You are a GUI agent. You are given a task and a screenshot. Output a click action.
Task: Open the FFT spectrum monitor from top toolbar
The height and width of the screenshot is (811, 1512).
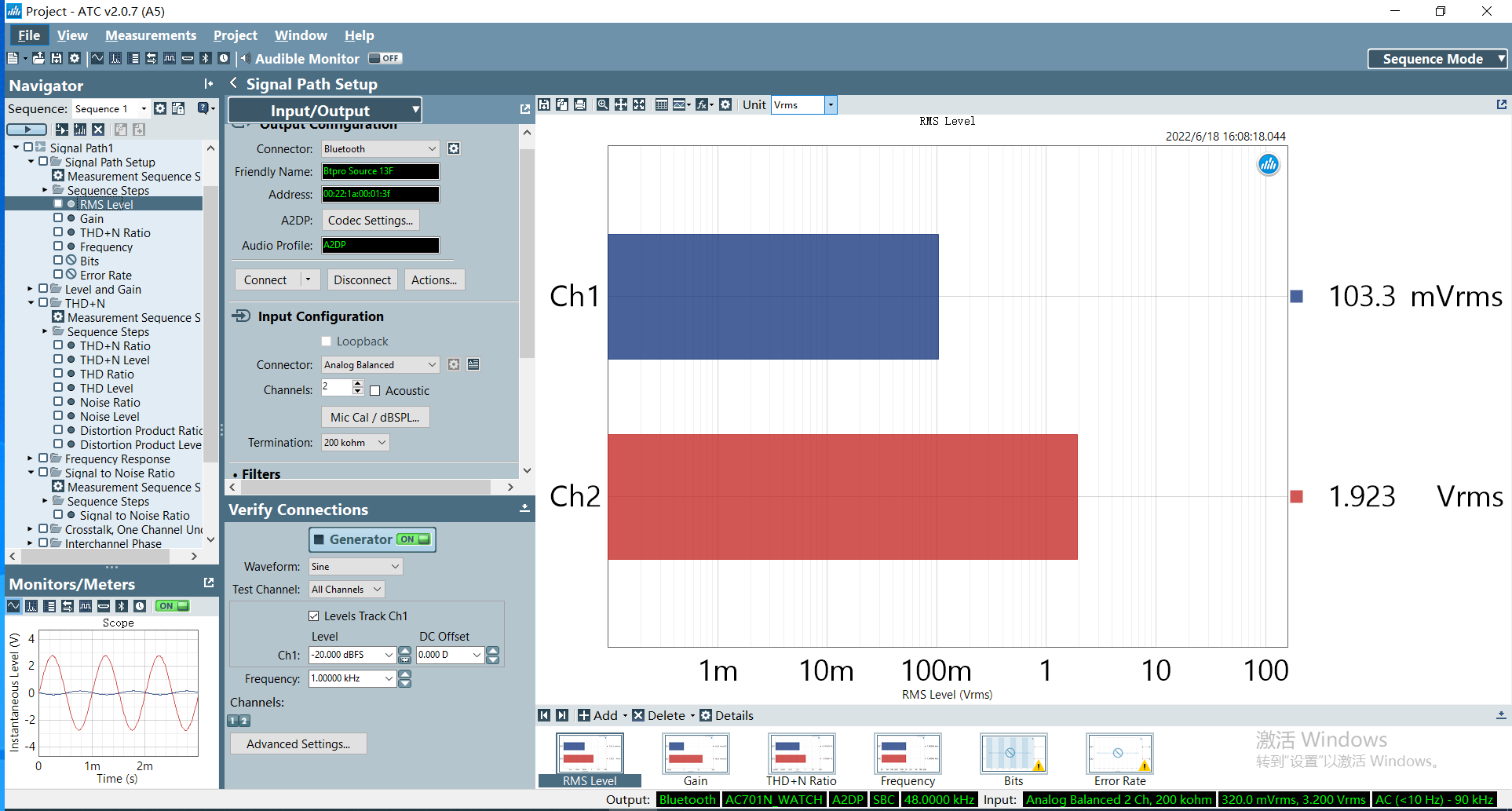click(115, 58)
